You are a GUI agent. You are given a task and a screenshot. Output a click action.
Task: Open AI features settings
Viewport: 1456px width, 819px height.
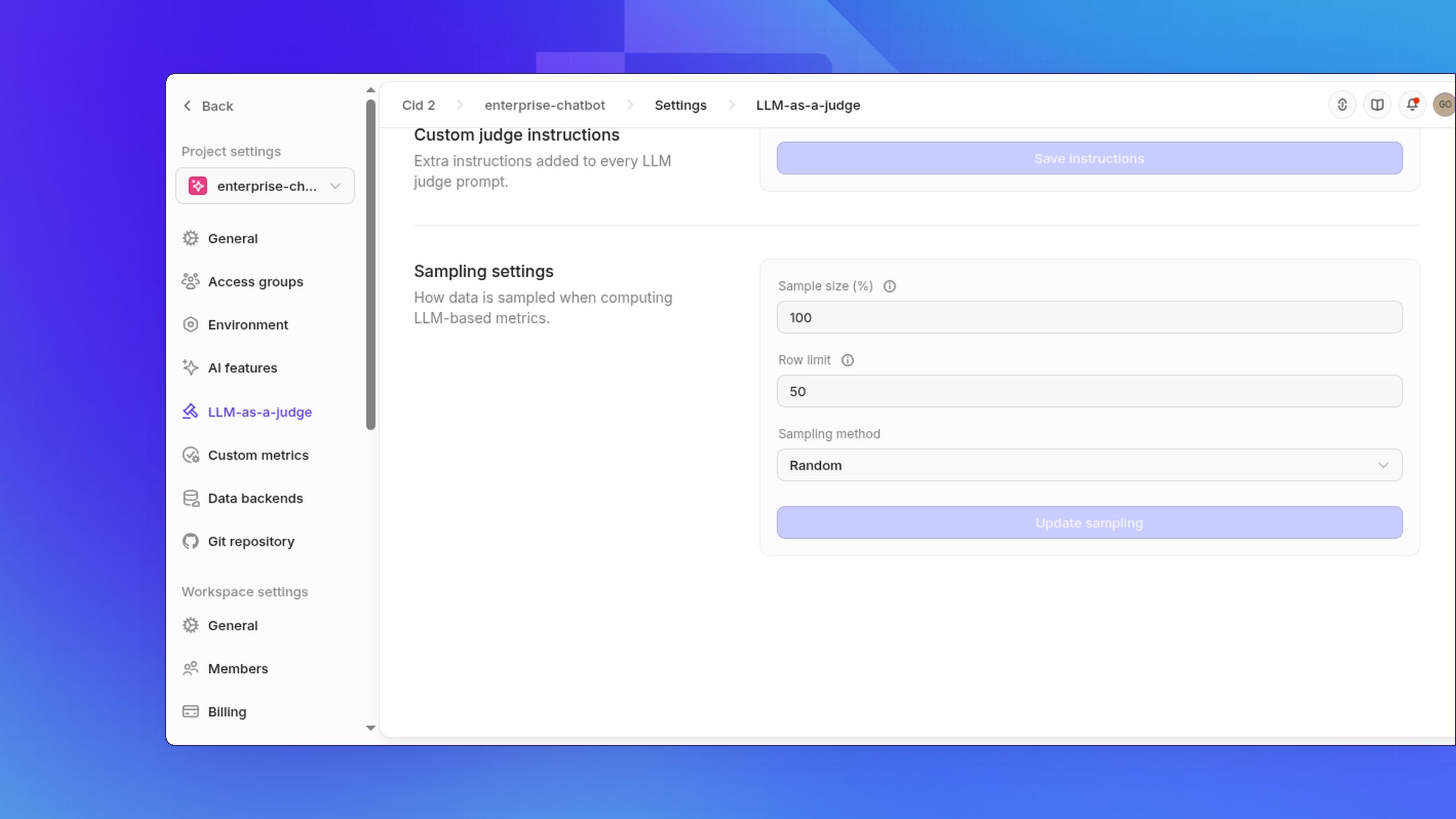[x=243, y=368]
